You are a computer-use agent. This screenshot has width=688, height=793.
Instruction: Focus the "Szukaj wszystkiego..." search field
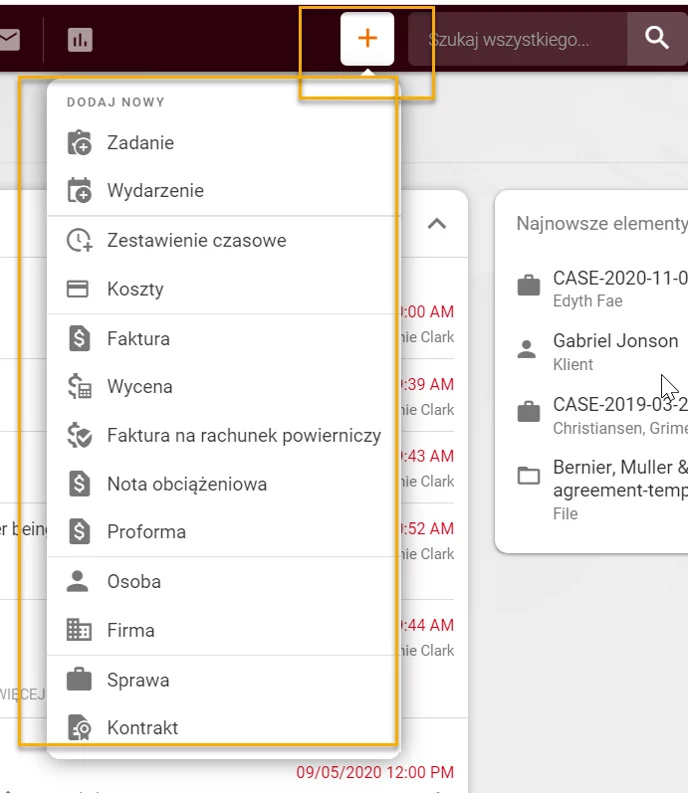518,39
